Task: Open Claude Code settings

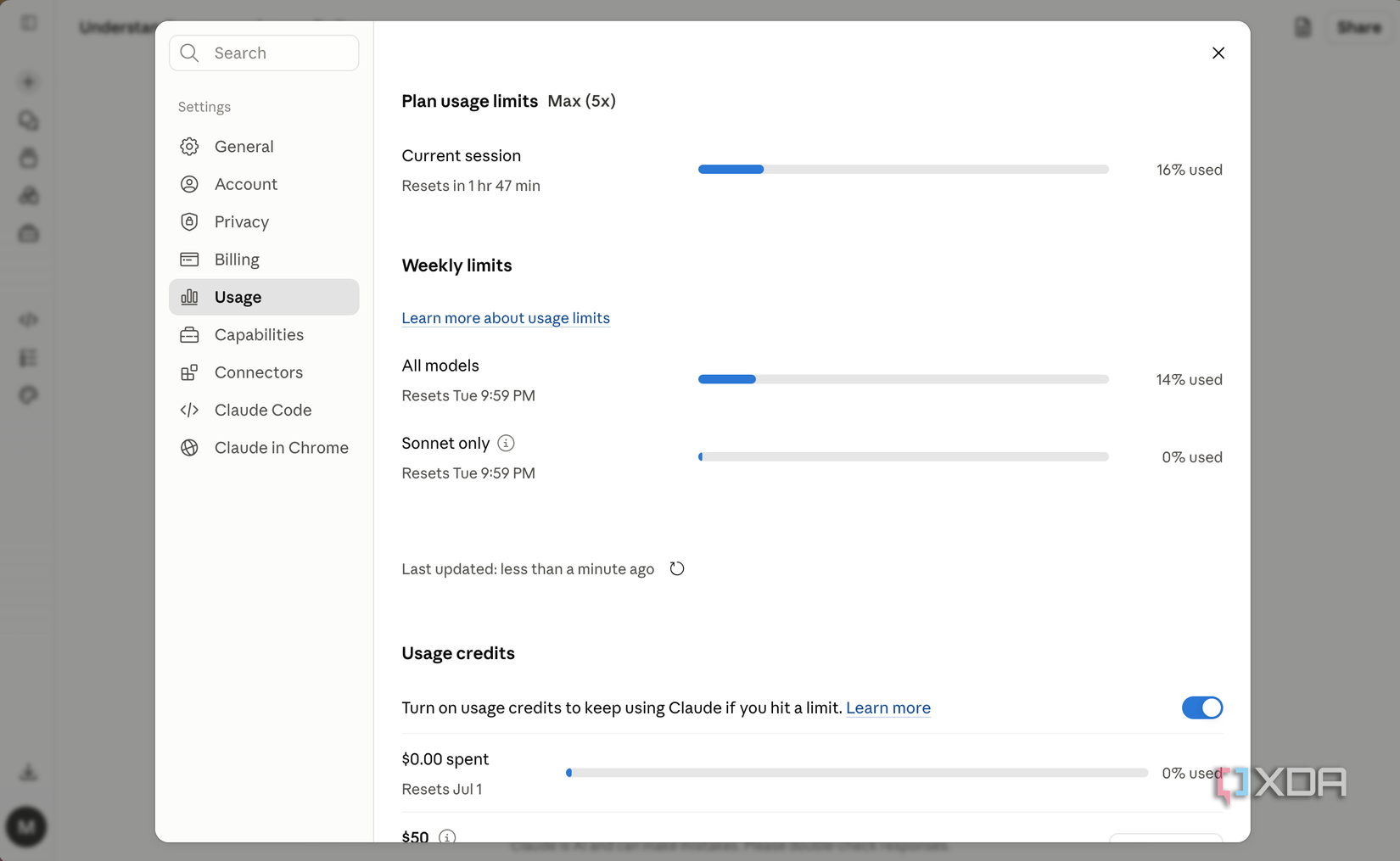Action: pos(264,410)
